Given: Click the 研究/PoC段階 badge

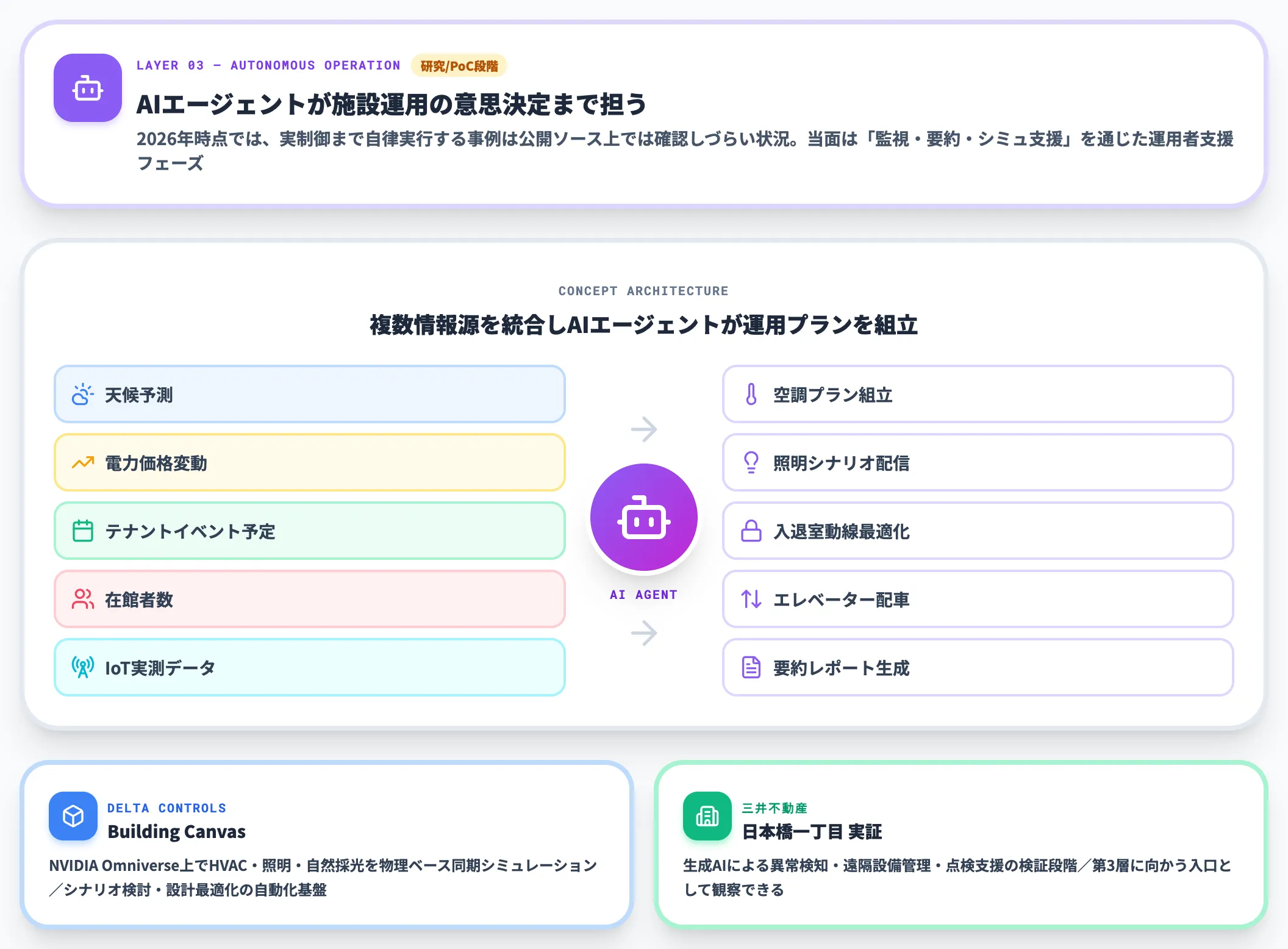Looking at the screenshot, I should click(x=459, y=65).
